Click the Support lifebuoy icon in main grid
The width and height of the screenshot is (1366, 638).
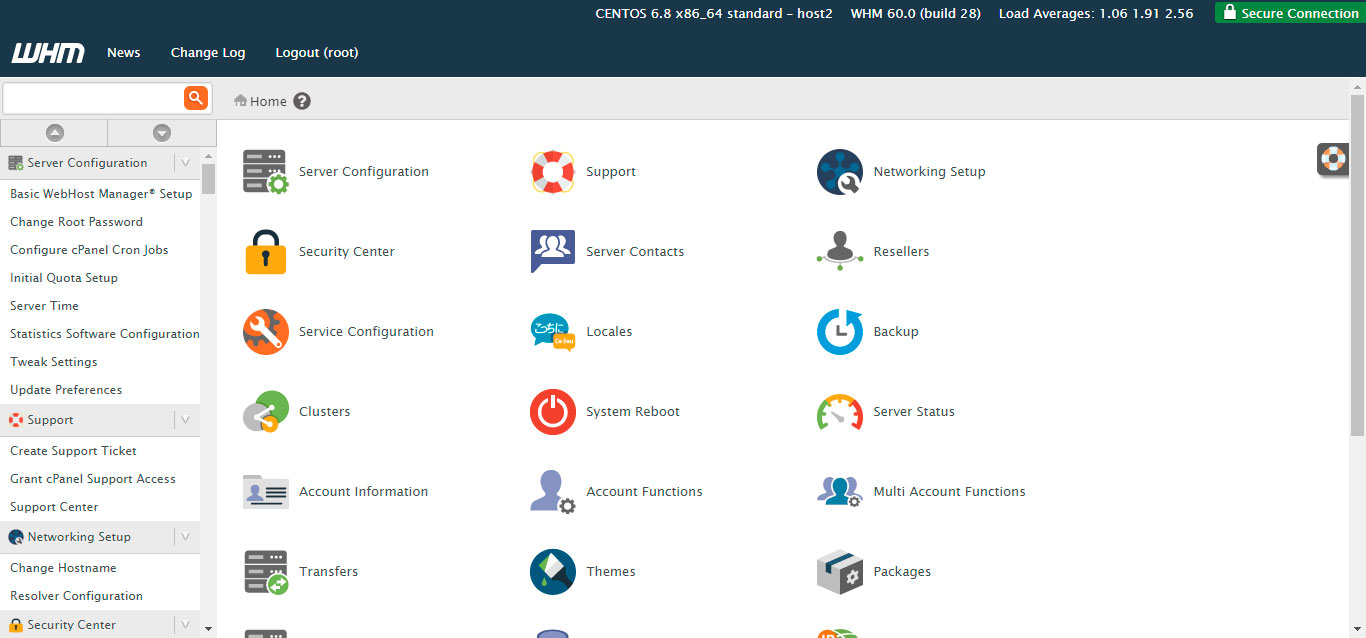[553, 172]
